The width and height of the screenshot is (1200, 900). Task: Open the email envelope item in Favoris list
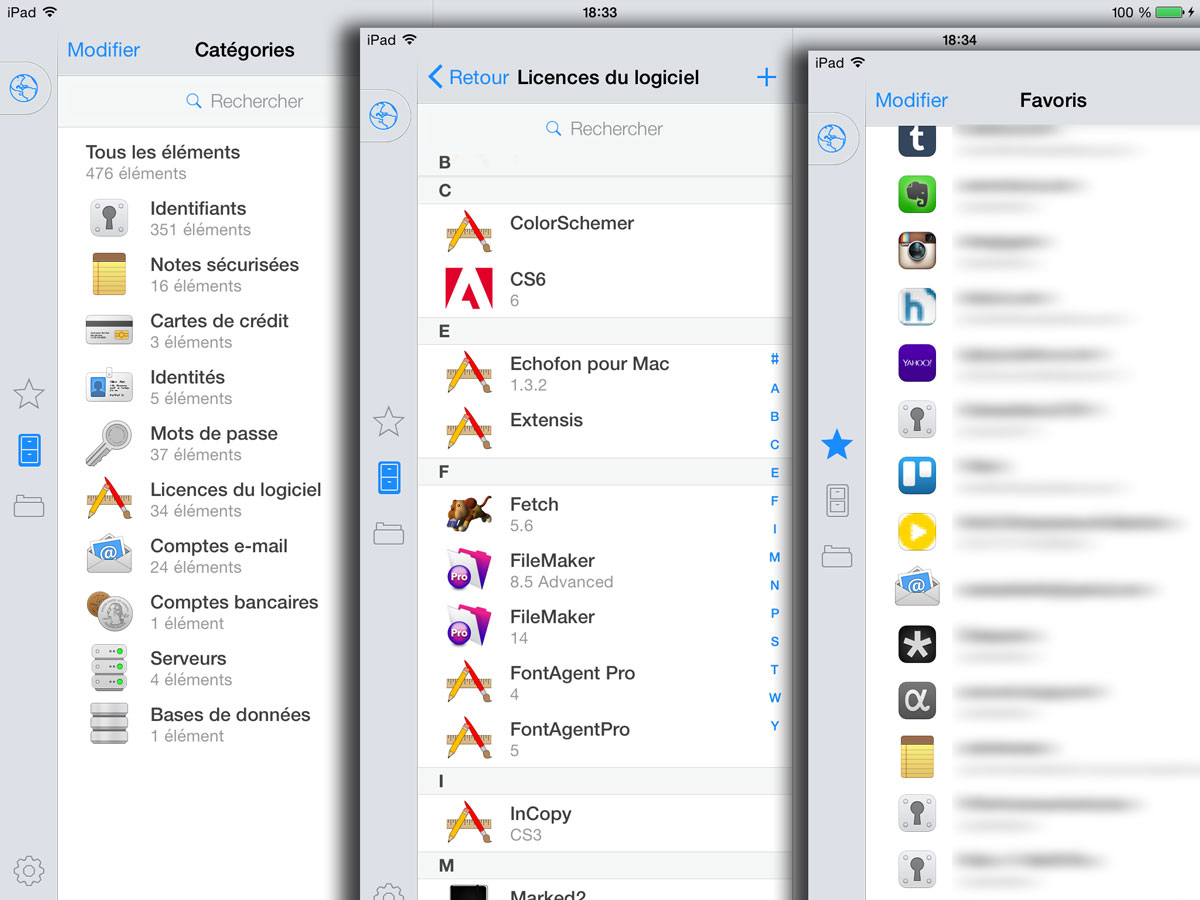917,588
